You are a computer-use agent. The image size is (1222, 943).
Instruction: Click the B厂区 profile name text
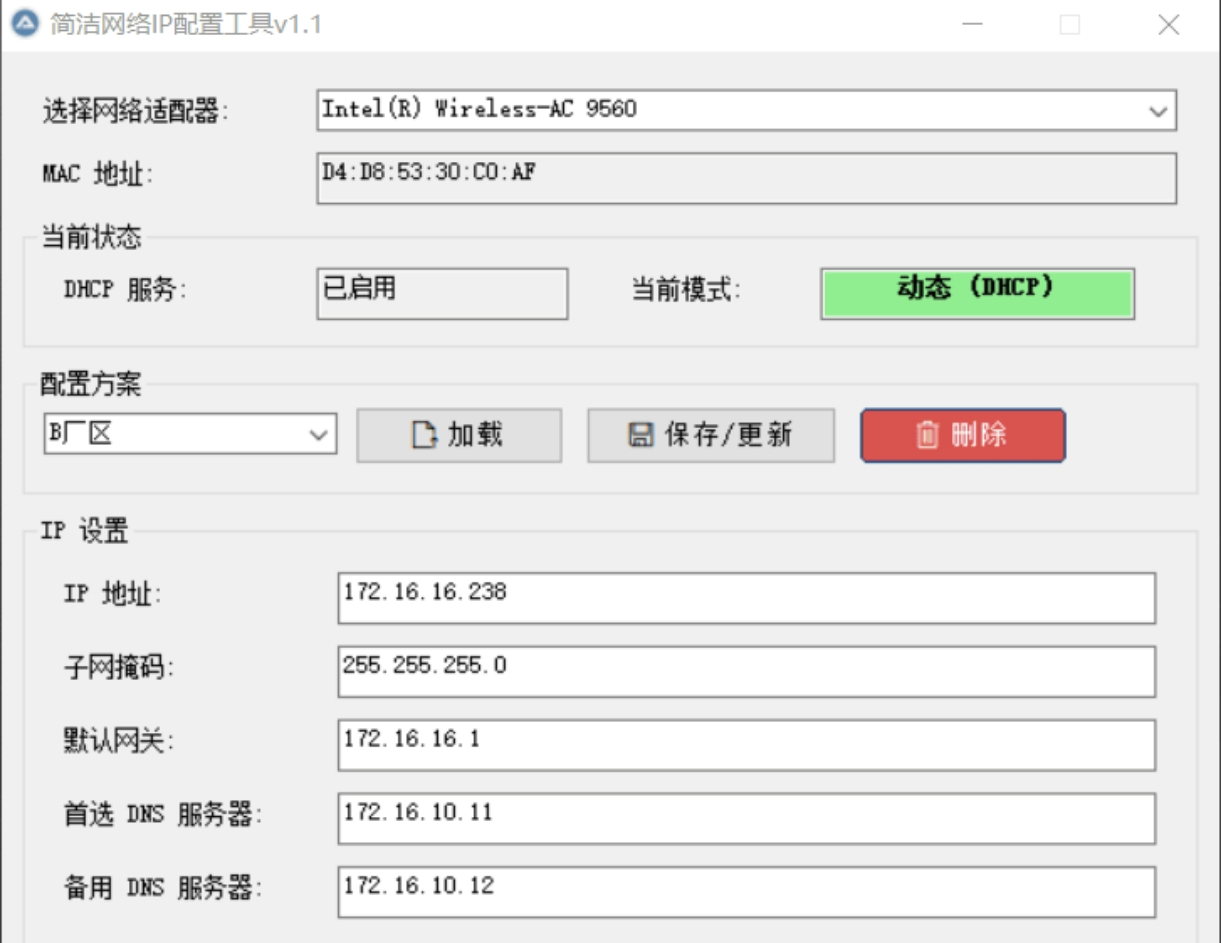point(80,435)
